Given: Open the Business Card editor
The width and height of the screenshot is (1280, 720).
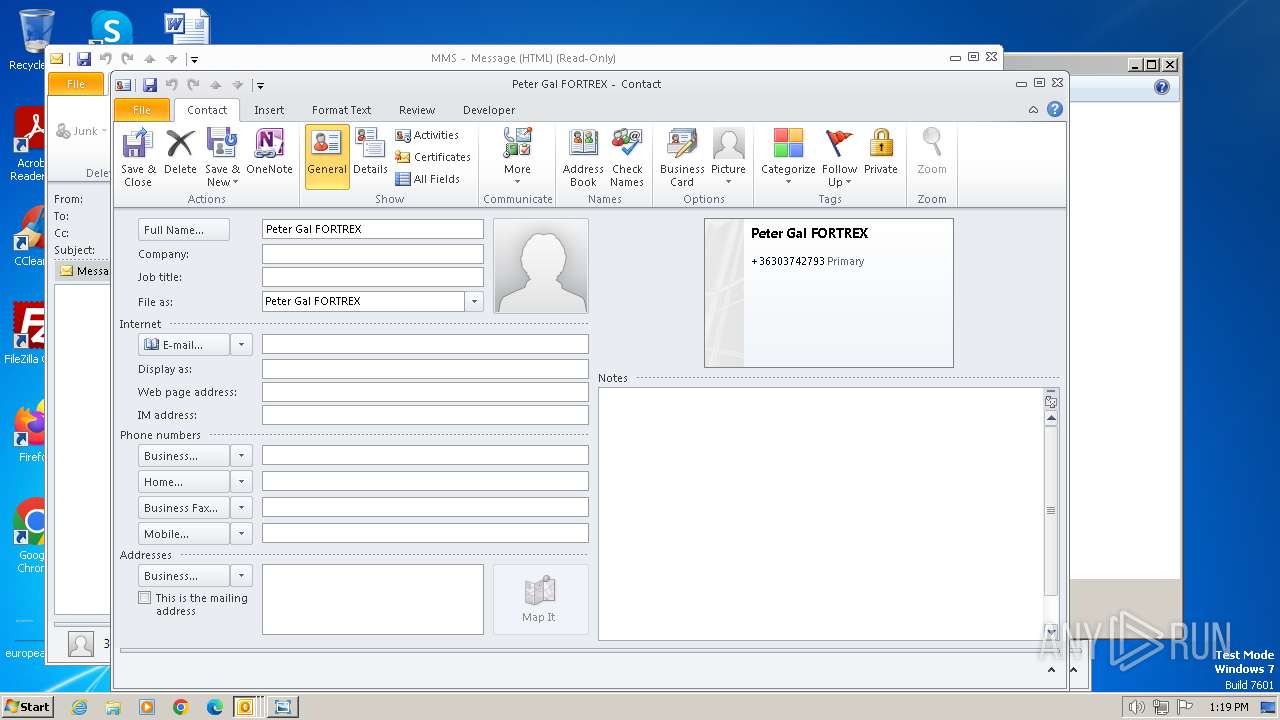Looking at the screenshot, I should [682, 157].
